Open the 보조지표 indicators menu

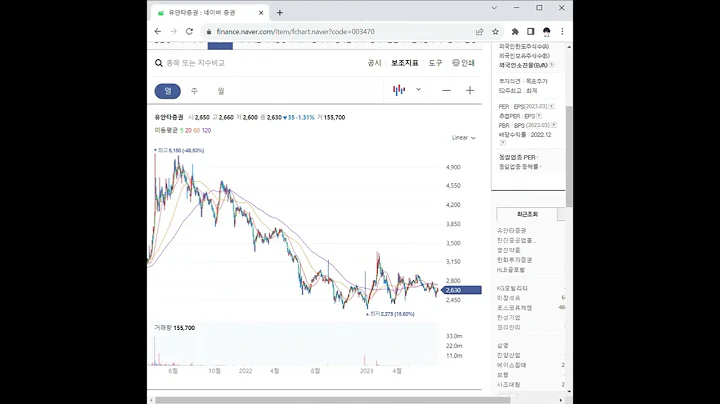click(x=405, y=63)
